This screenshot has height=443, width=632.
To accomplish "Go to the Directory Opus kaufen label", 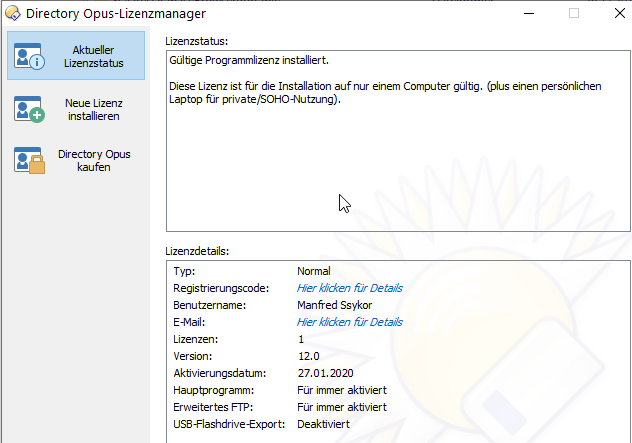I will (93, 161).
